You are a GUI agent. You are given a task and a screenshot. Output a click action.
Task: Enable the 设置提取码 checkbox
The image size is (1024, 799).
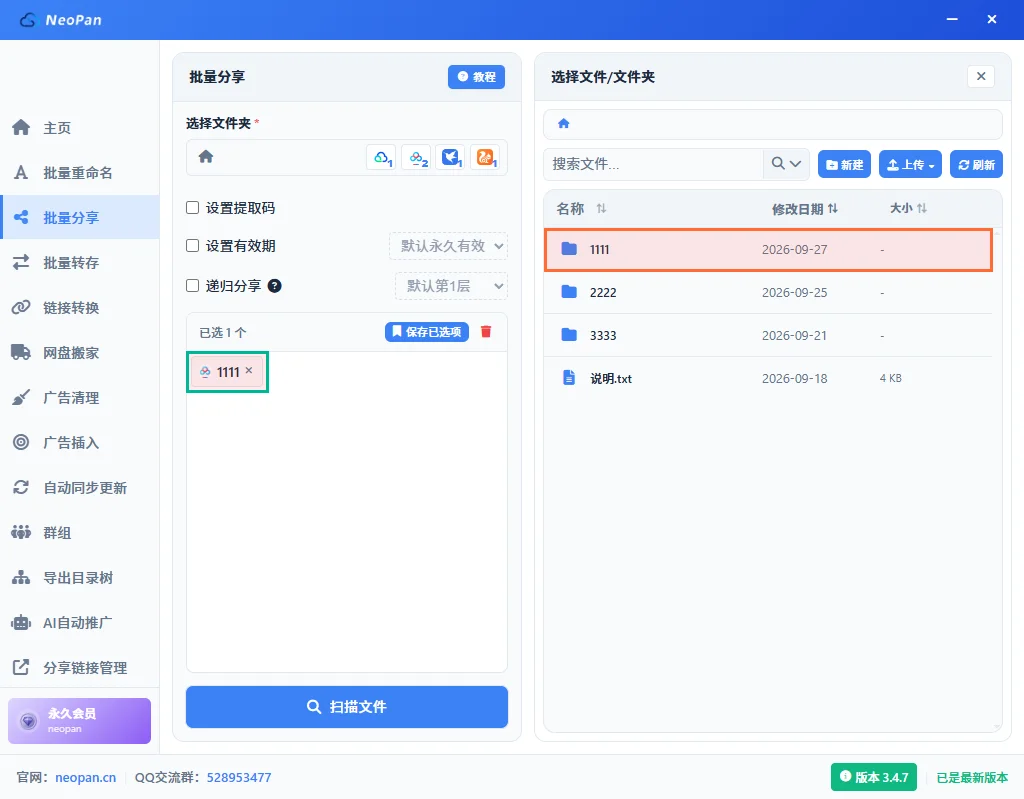(x=192, y=208)
